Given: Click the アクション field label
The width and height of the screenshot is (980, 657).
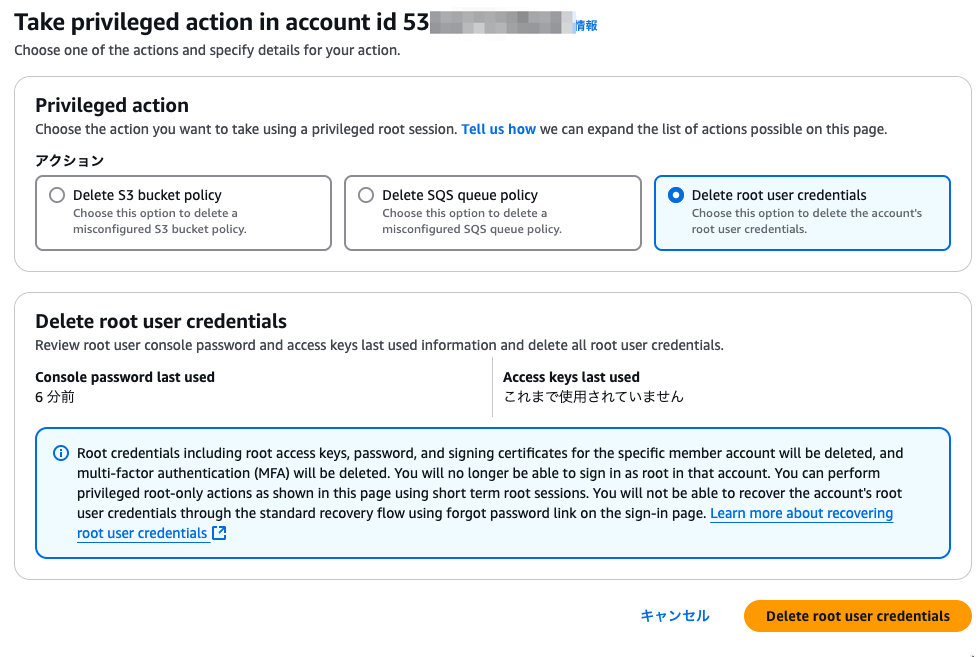Looking at the screenshot, I should click(69, 161).
